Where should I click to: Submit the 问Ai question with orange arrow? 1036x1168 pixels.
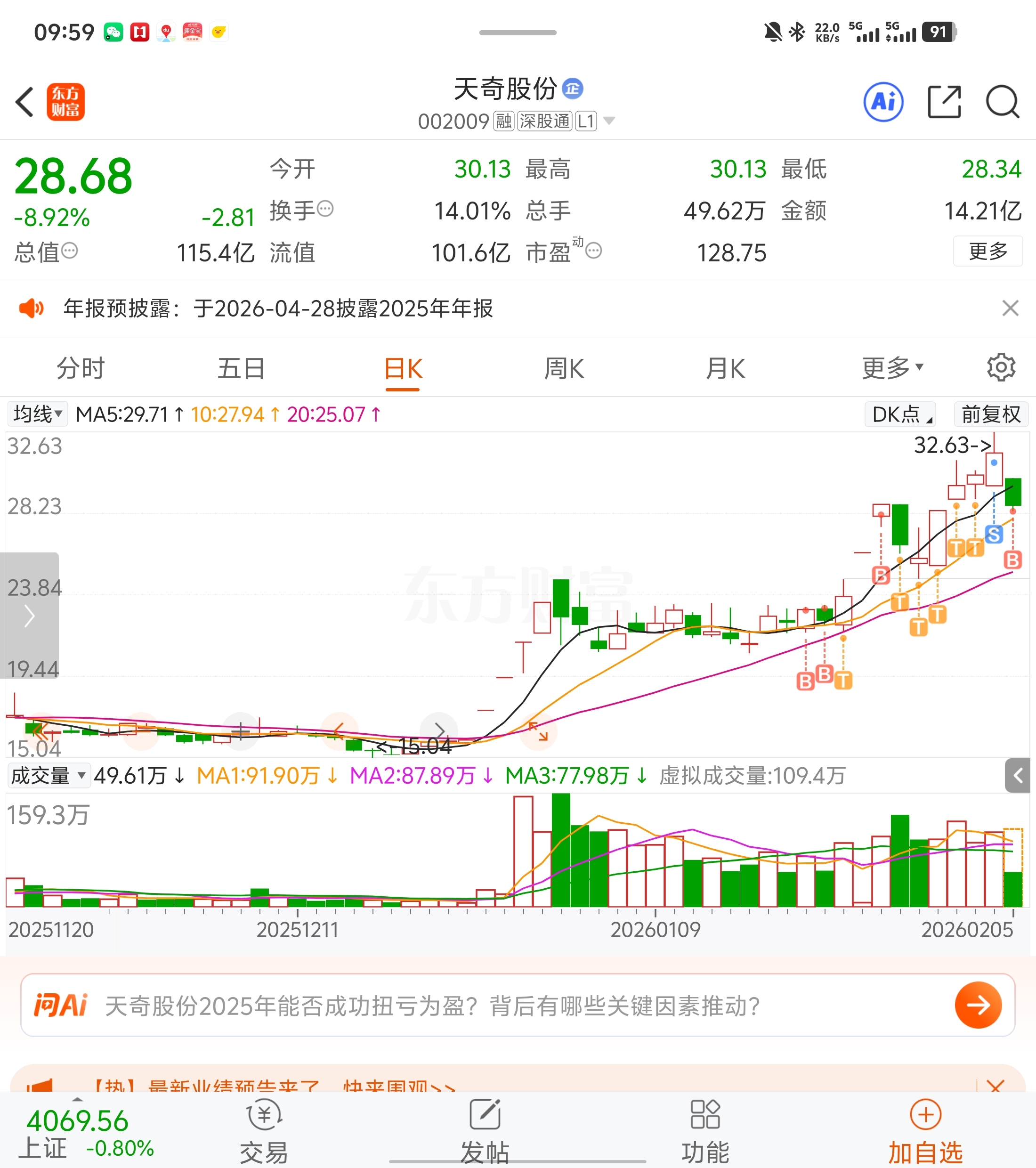978,1005
